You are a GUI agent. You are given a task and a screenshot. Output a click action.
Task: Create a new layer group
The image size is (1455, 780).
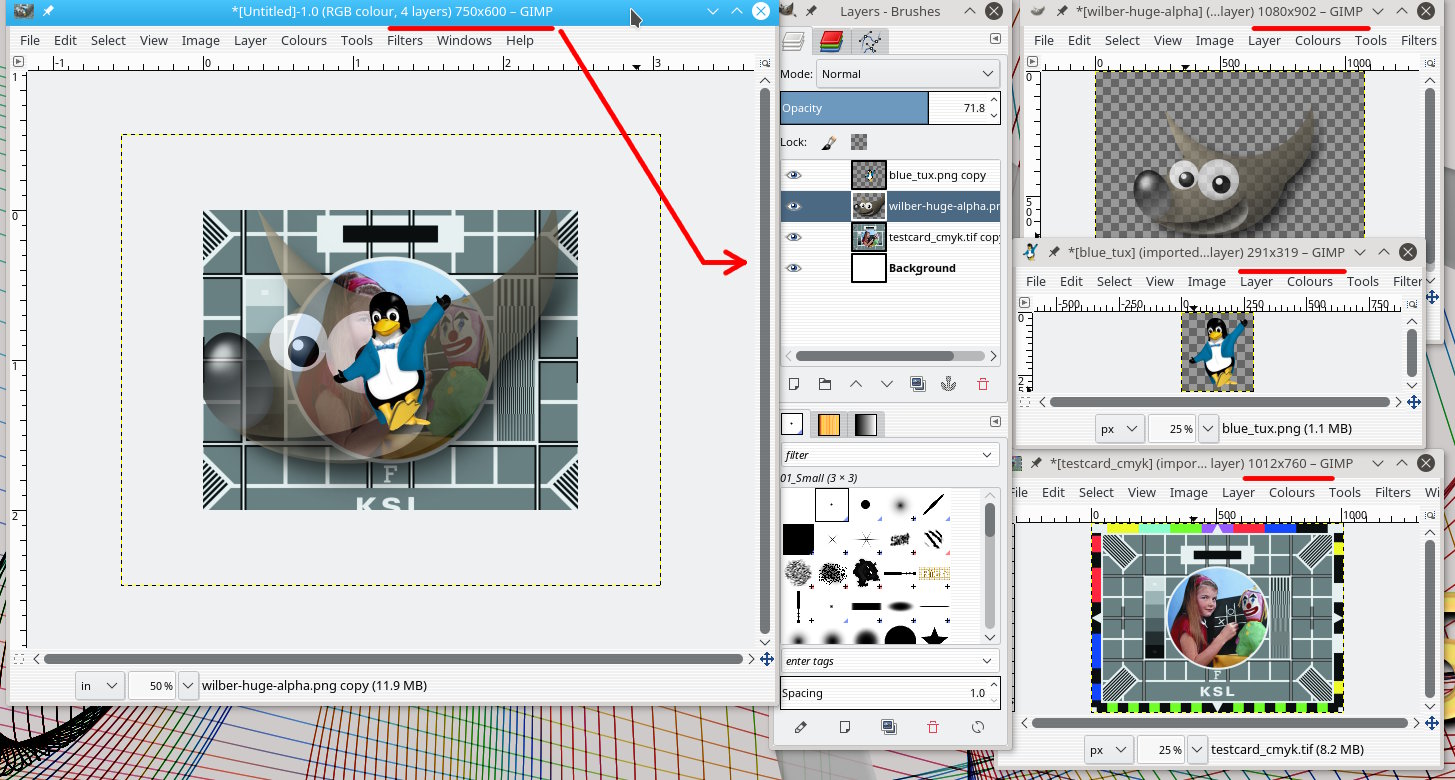pos(825,384)
